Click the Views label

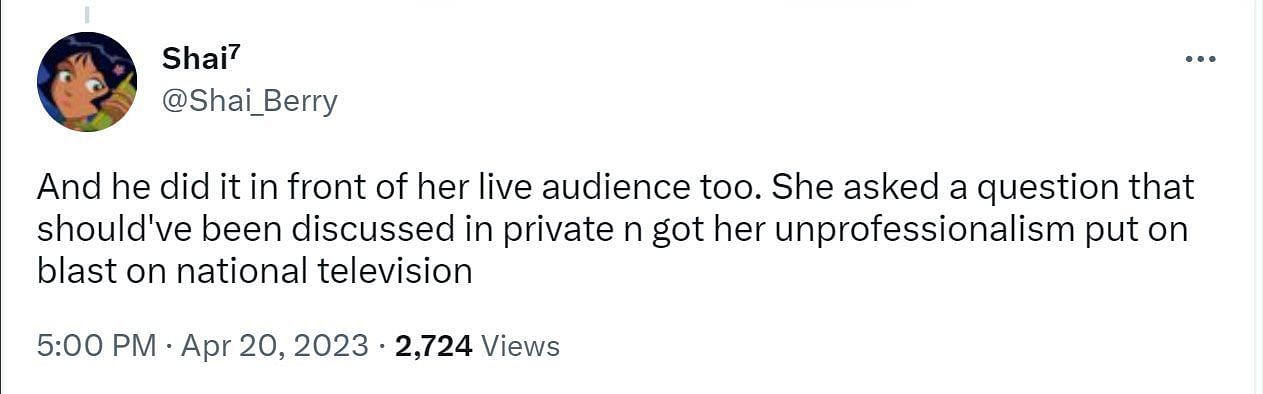coord(520,346)
